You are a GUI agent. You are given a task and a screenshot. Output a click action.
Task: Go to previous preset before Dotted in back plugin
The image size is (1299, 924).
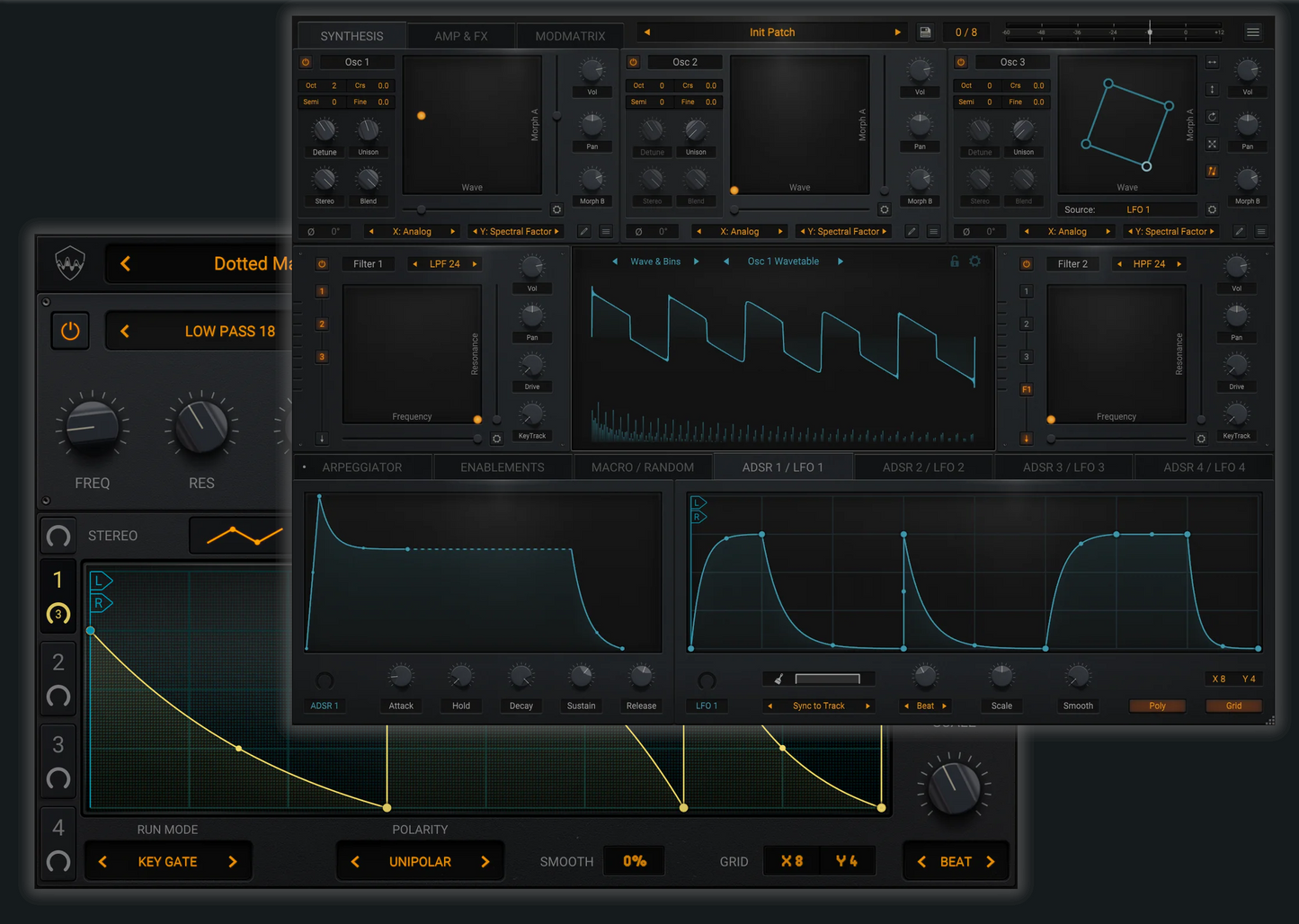[x=126, y=263]
